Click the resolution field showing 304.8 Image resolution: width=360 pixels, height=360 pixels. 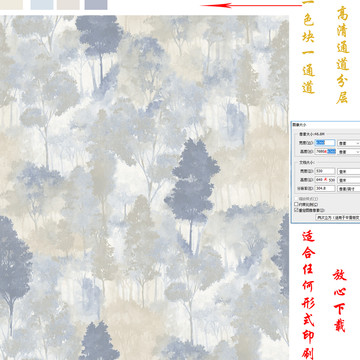click(325, 188)
